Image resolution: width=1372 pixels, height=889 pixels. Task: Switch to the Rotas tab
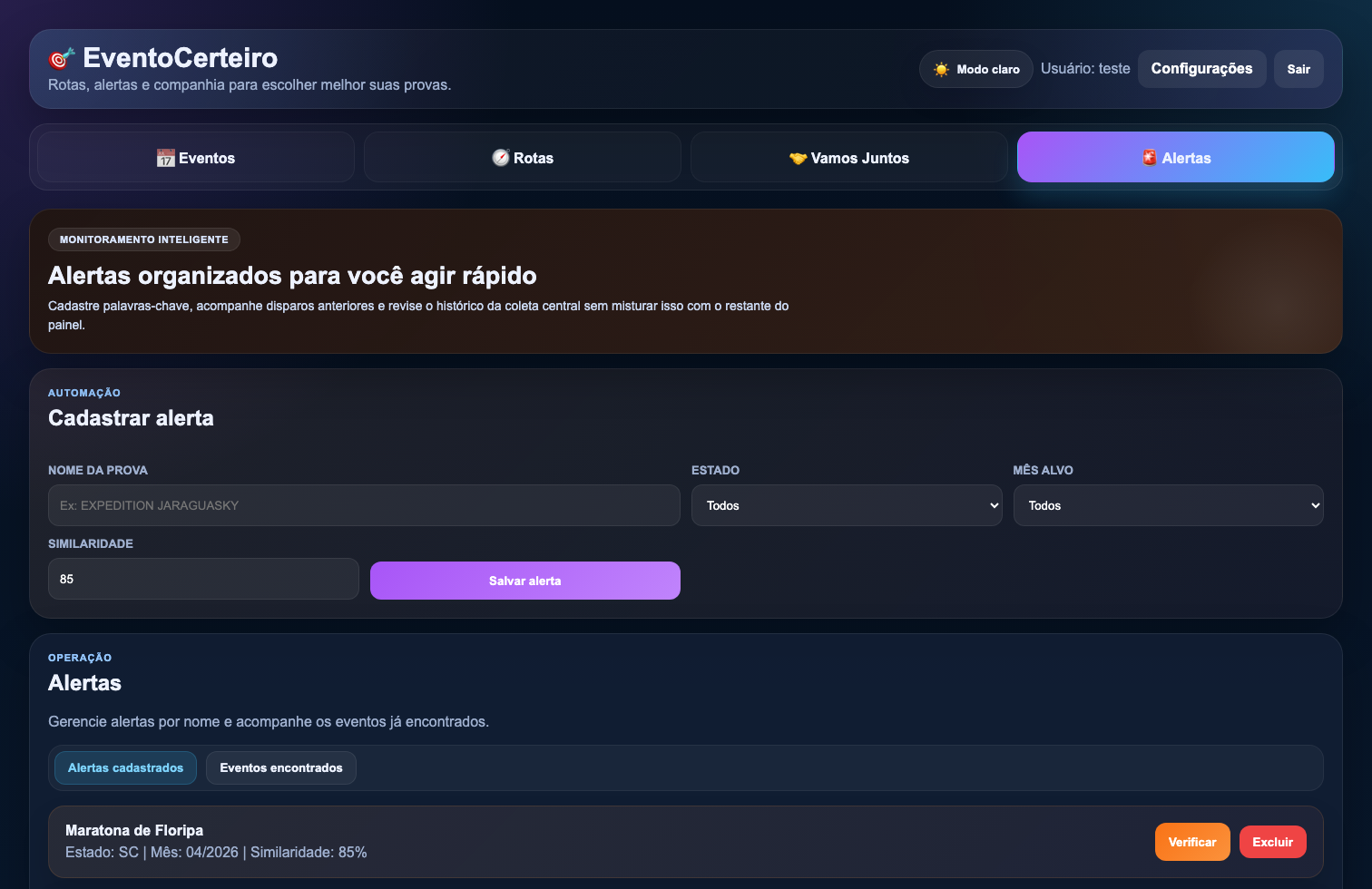pos(522,157)
